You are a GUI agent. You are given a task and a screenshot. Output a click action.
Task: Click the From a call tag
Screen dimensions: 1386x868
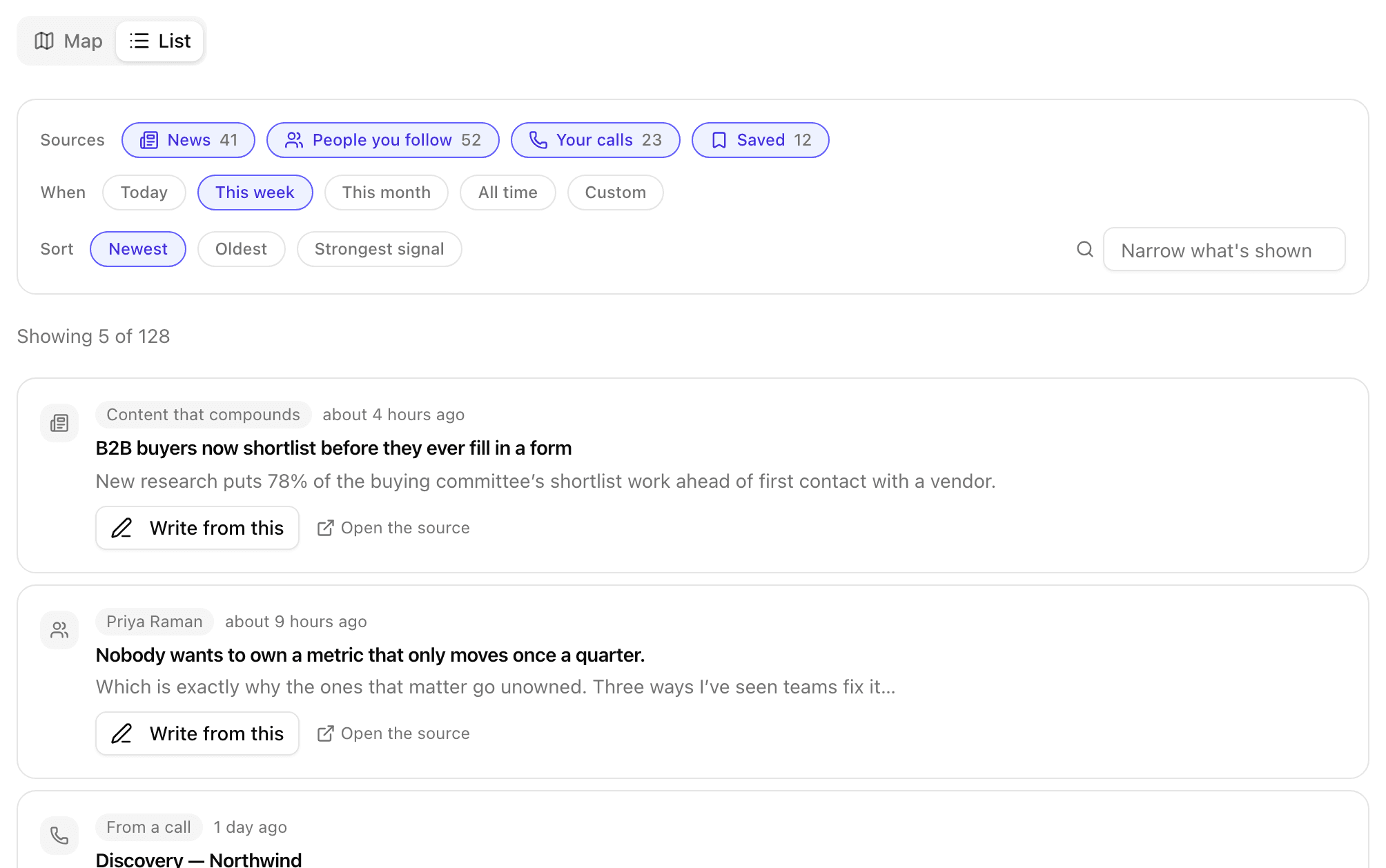tap(149, 827)
